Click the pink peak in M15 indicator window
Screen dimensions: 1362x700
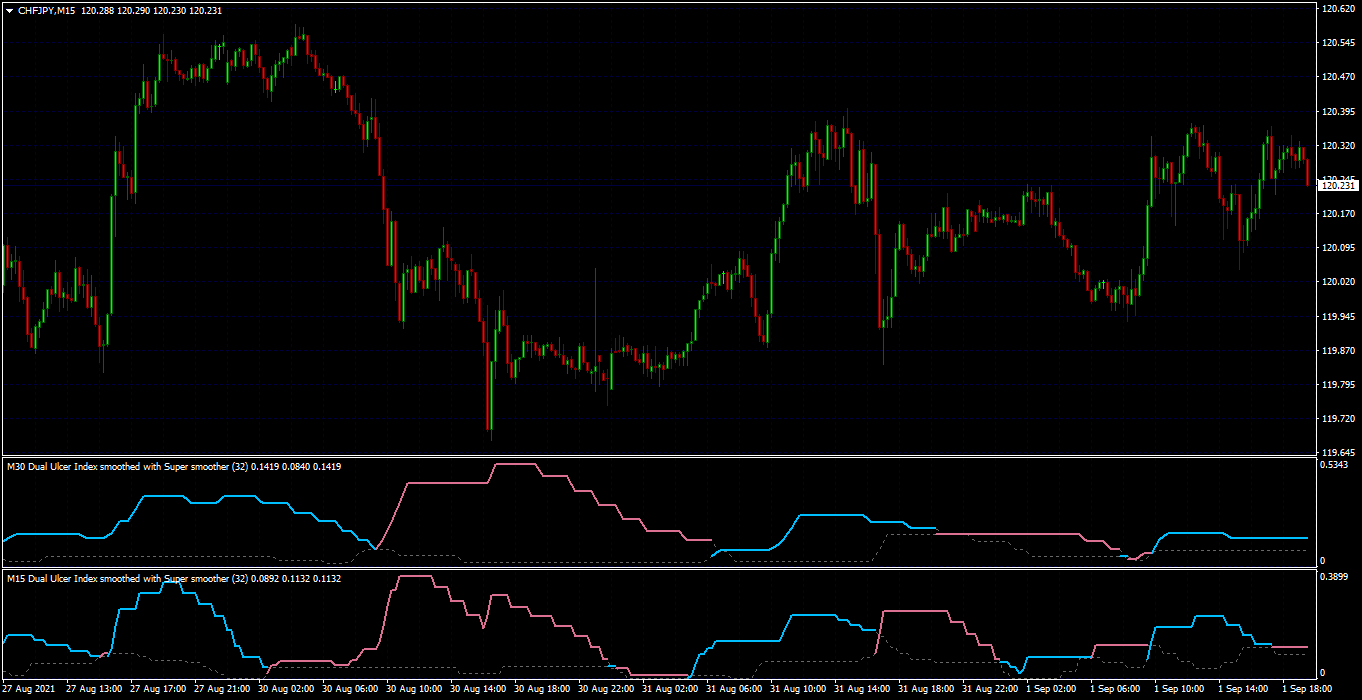tap(414, 577)
